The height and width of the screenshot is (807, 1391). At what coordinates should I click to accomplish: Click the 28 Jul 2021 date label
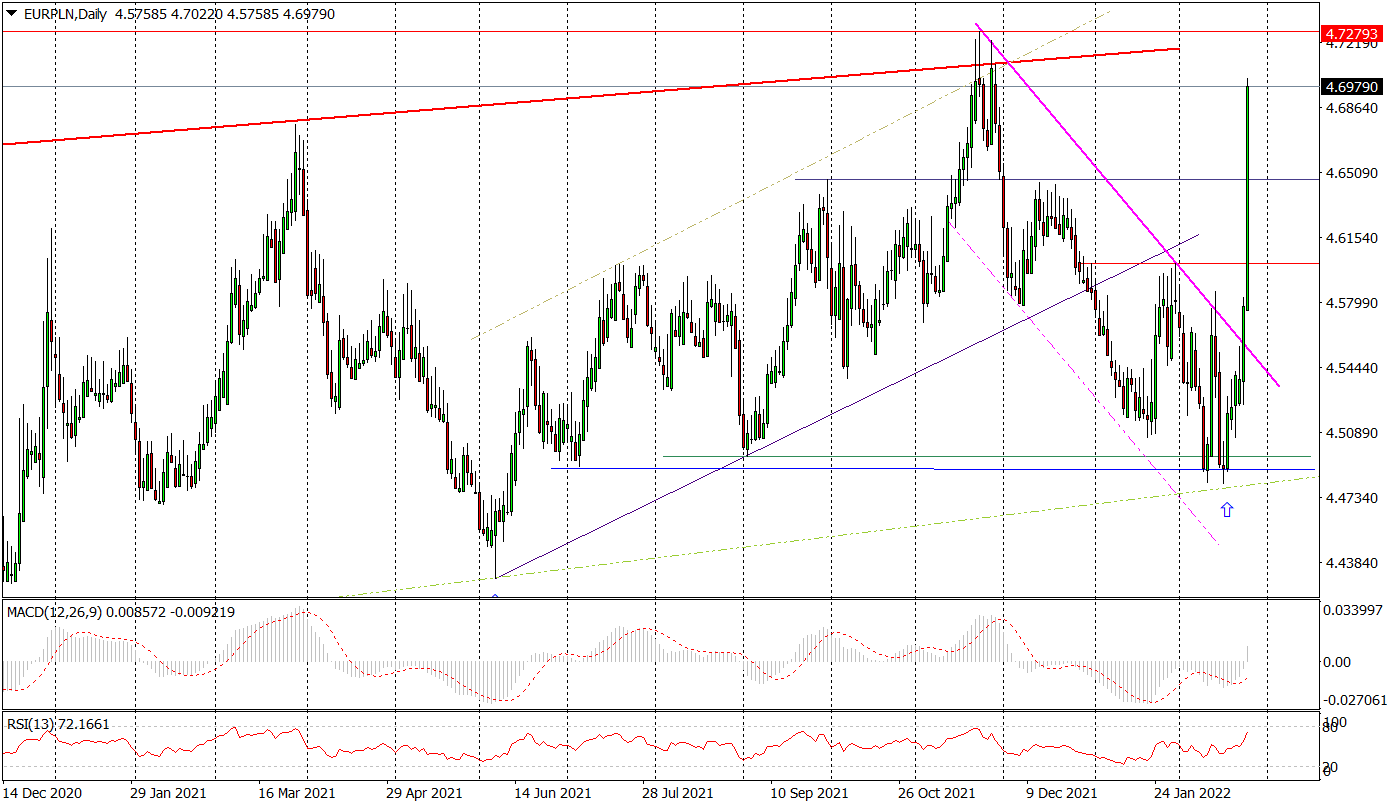coord(677,793)
